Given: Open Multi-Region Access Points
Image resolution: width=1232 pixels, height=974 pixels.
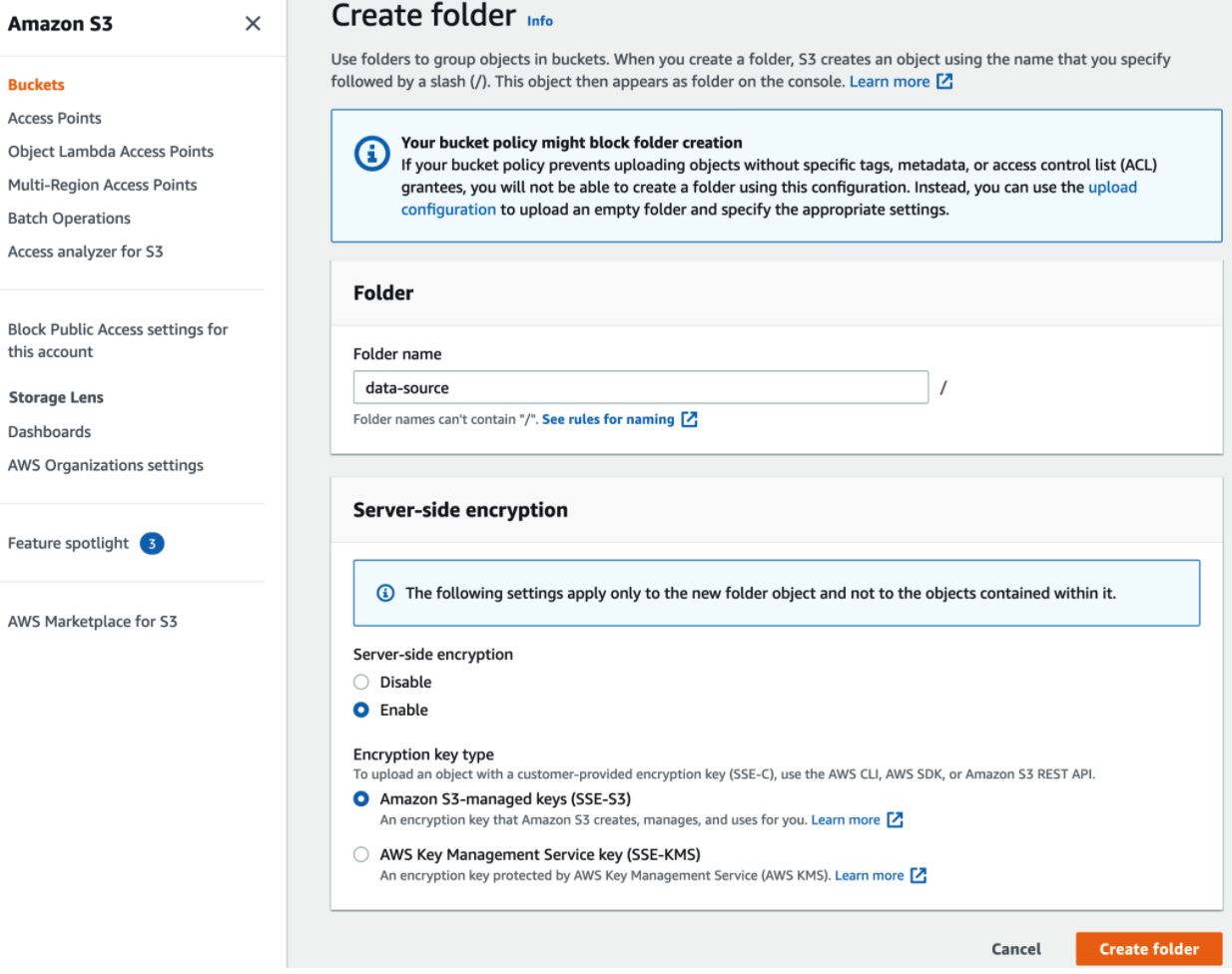Looking at the screenshot, I should [103, 185].
